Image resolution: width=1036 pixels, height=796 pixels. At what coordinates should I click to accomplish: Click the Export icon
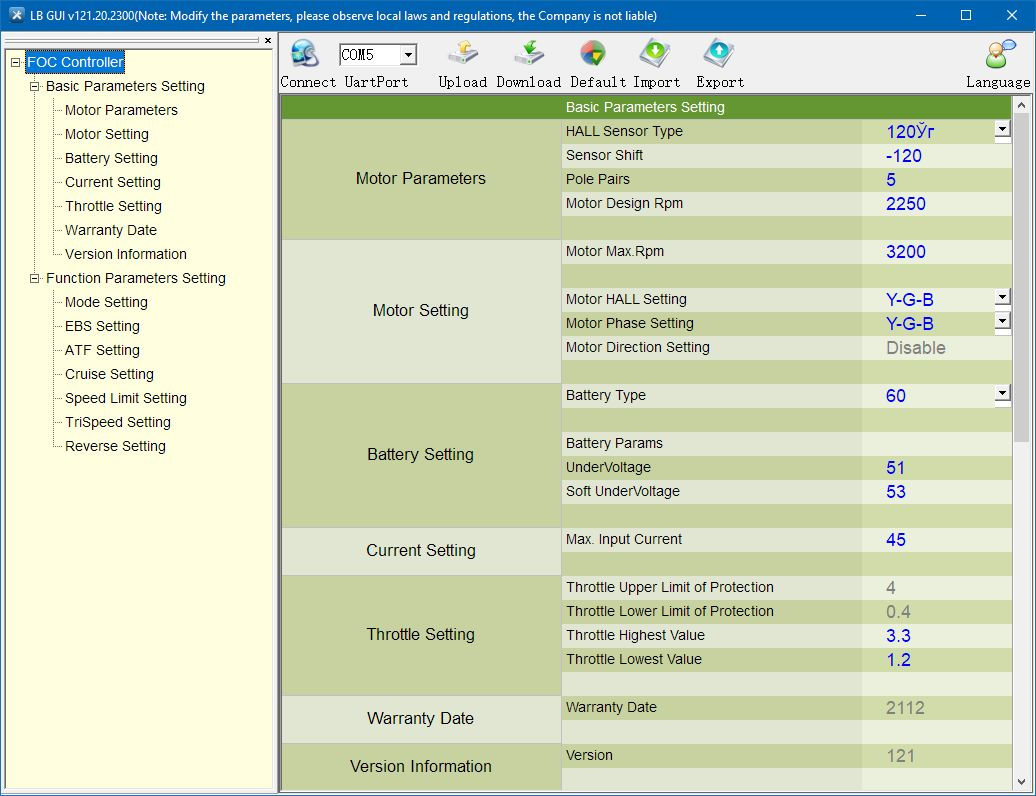719,54
